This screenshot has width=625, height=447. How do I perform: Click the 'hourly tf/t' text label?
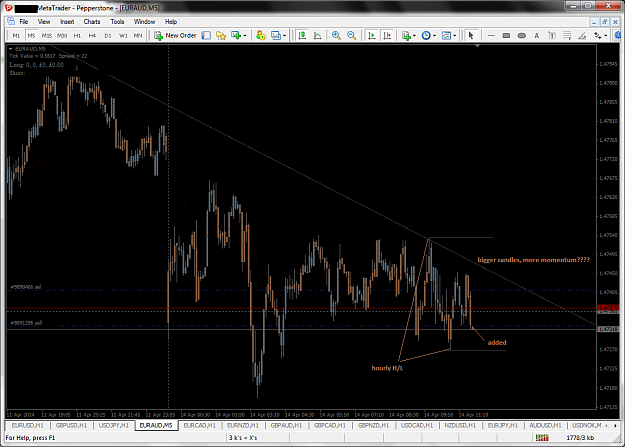[x=387, y=368]
